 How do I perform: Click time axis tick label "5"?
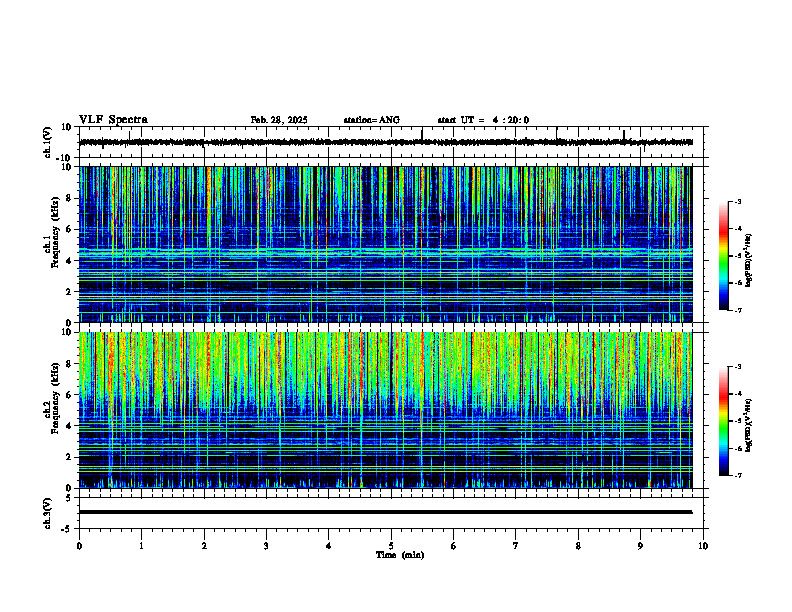391,546
